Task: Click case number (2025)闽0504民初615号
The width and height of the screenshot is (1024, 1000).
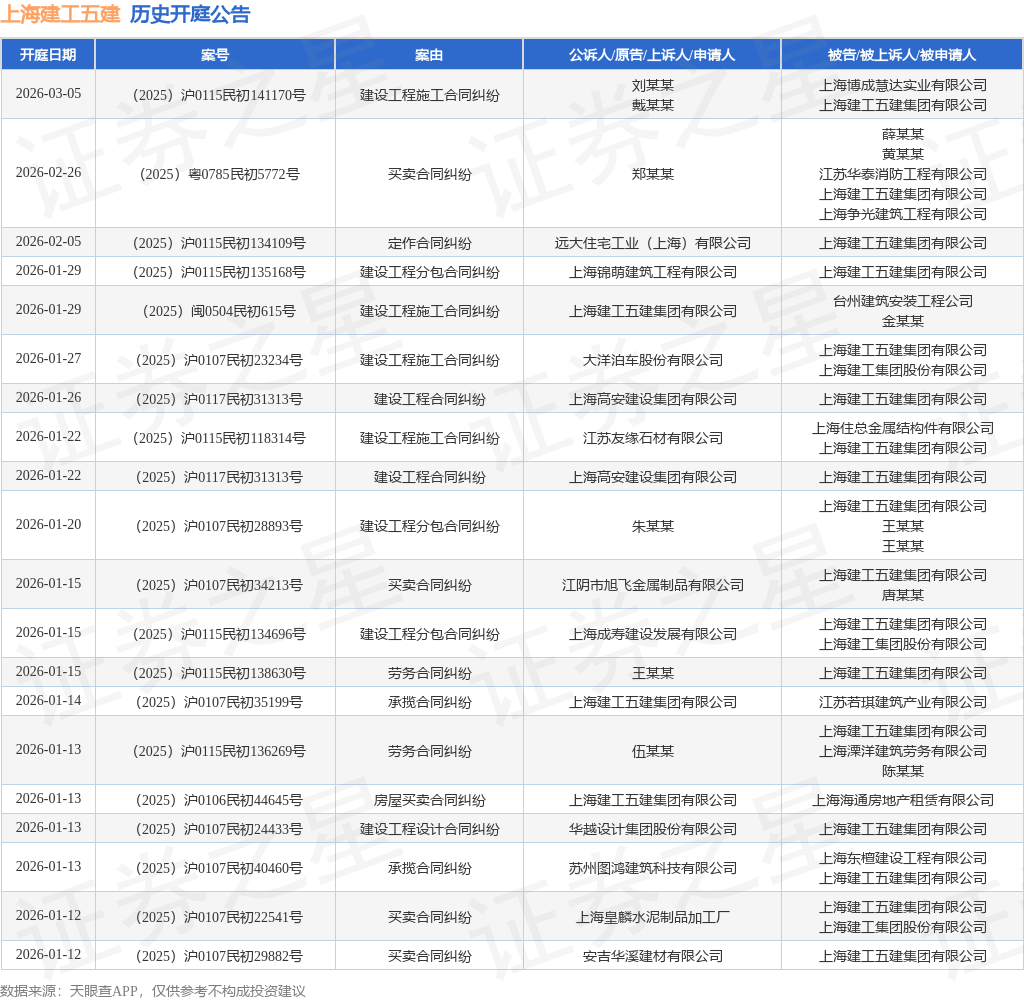Action: (219, 312)
